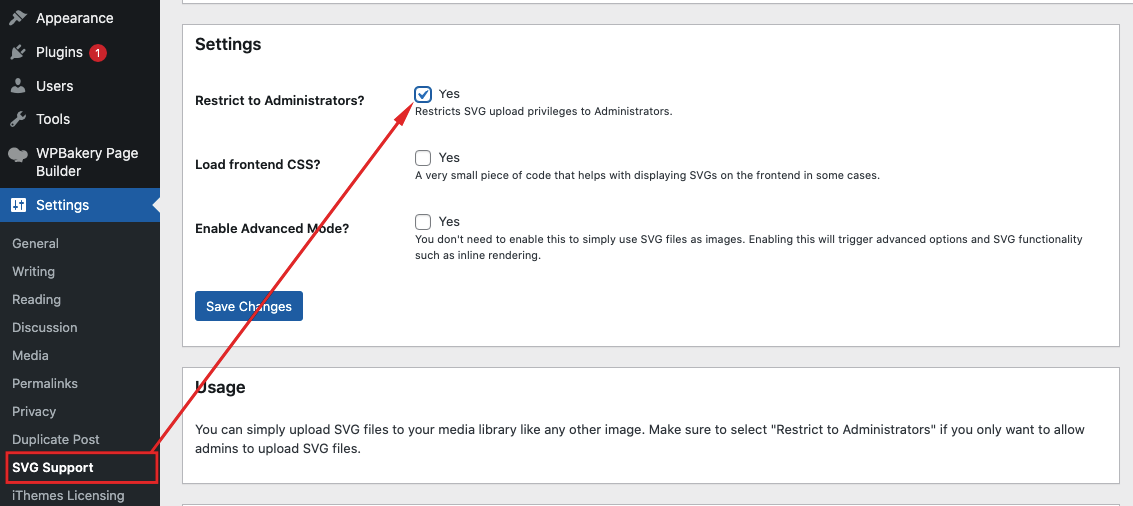The image size is (1133, 506).
Task: Click the Settings sliders icon
Action: point(18,205)
